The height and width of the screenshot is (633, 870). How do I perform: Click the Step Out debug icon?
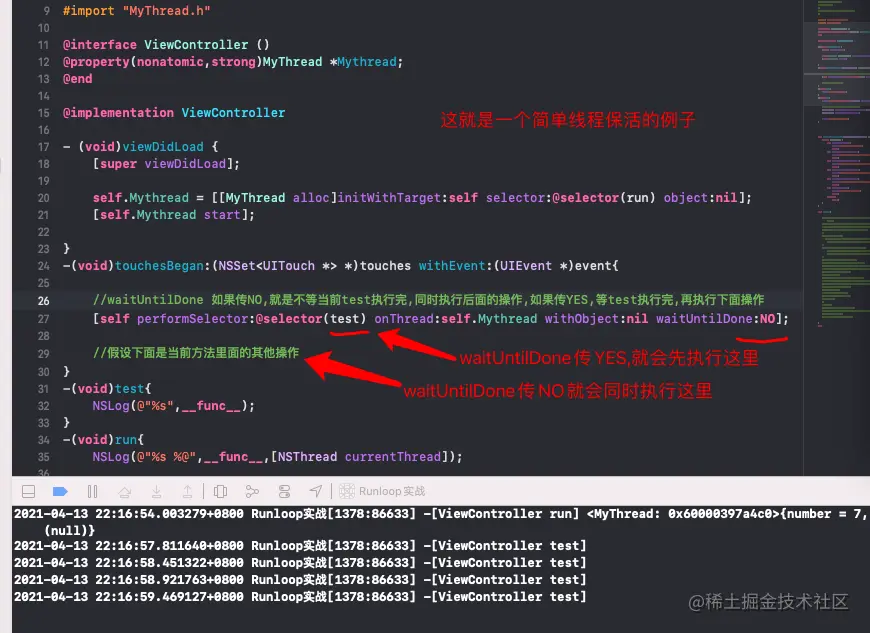[188, 492]
